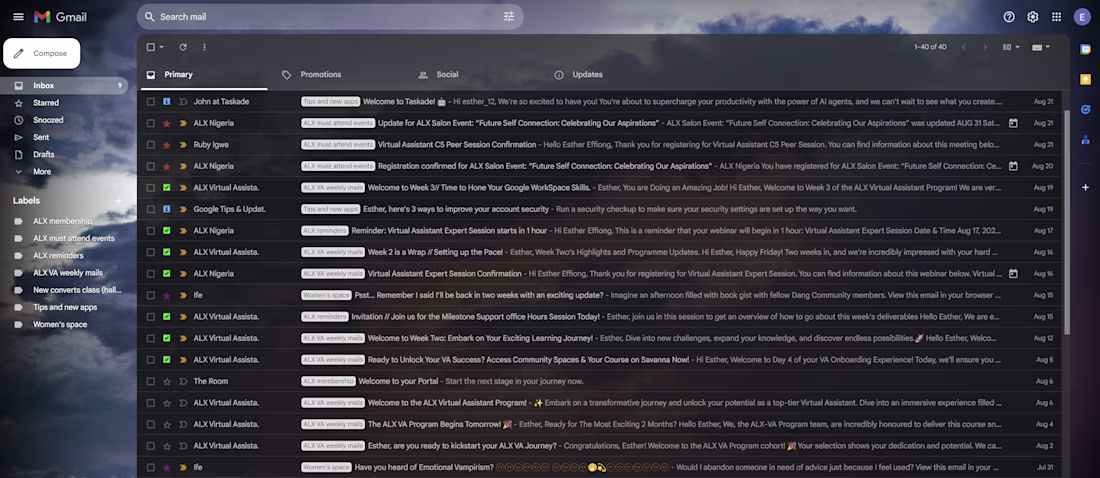Click the mail list vertical scrollbar

1066,221
